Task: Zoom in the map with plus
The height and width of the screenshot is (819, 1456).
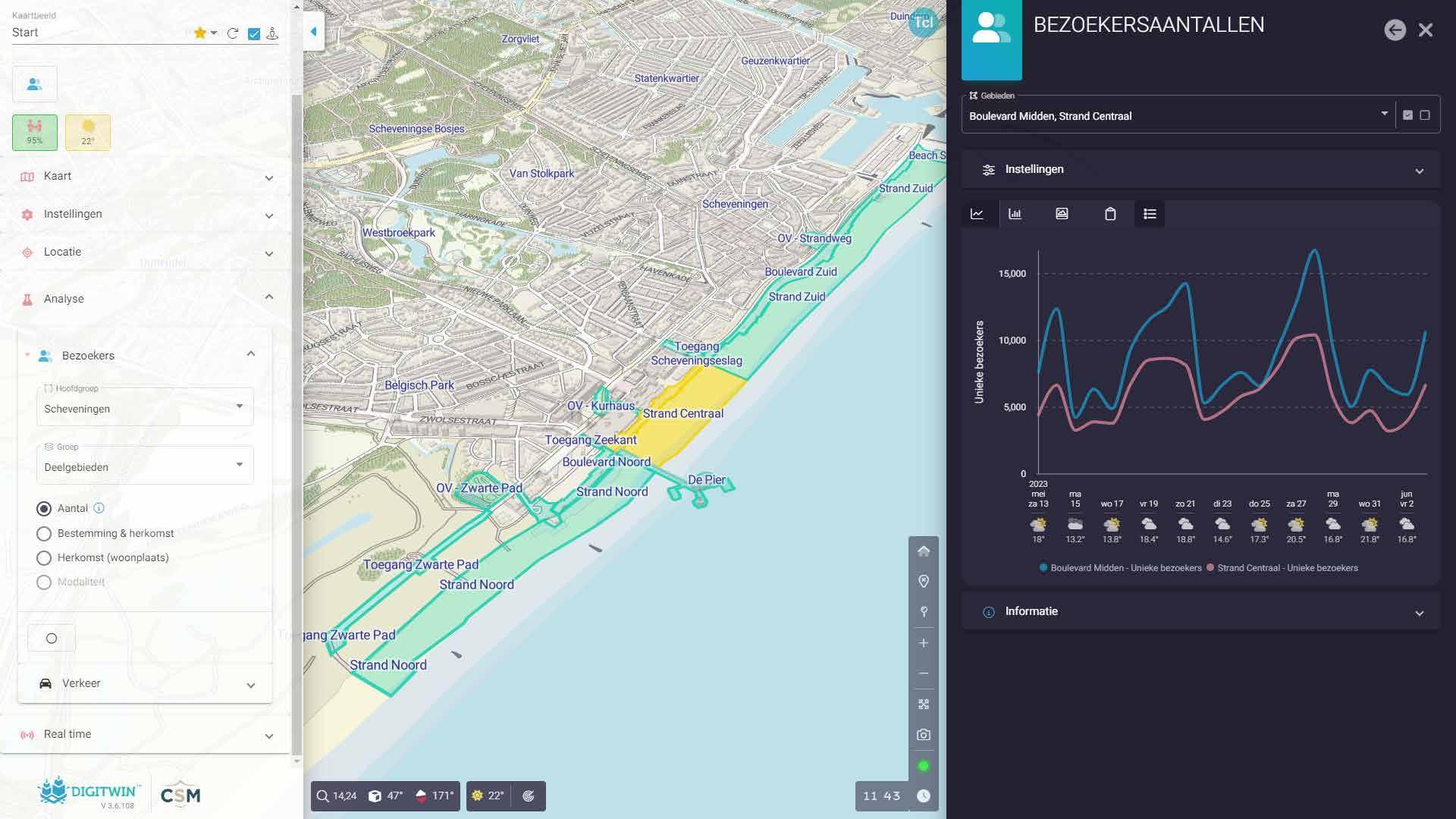Action: (x=923, y=643)
